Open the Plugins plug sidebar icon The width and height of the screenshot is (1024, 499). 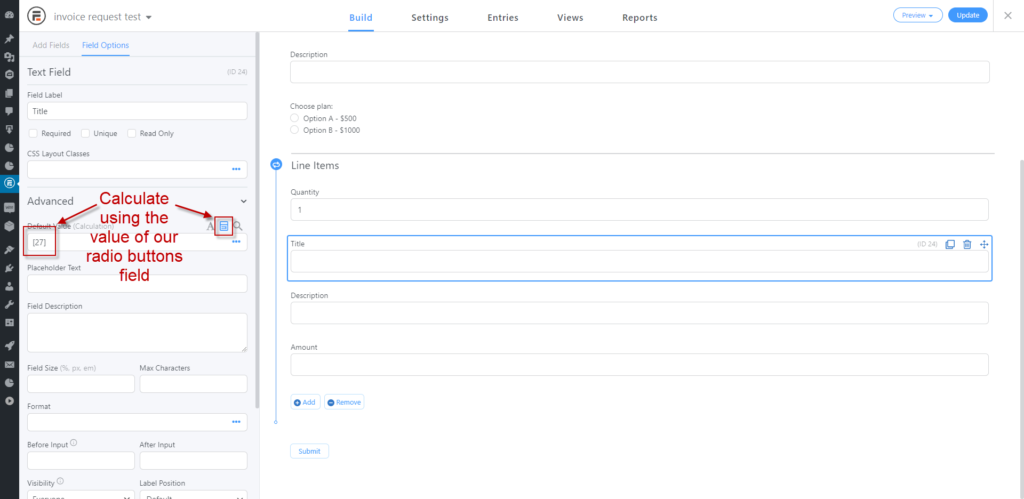pos(9,268)
